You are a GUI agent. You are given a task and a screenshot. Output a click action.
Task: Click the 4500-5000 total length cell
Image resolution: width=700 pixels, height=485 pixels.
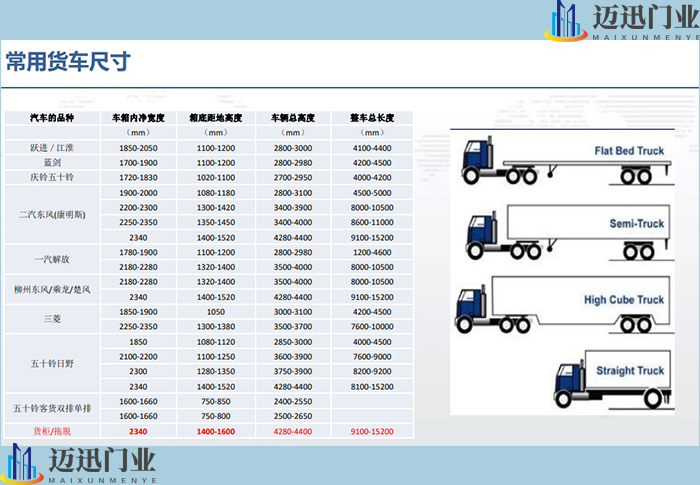[x=372, y=192]
